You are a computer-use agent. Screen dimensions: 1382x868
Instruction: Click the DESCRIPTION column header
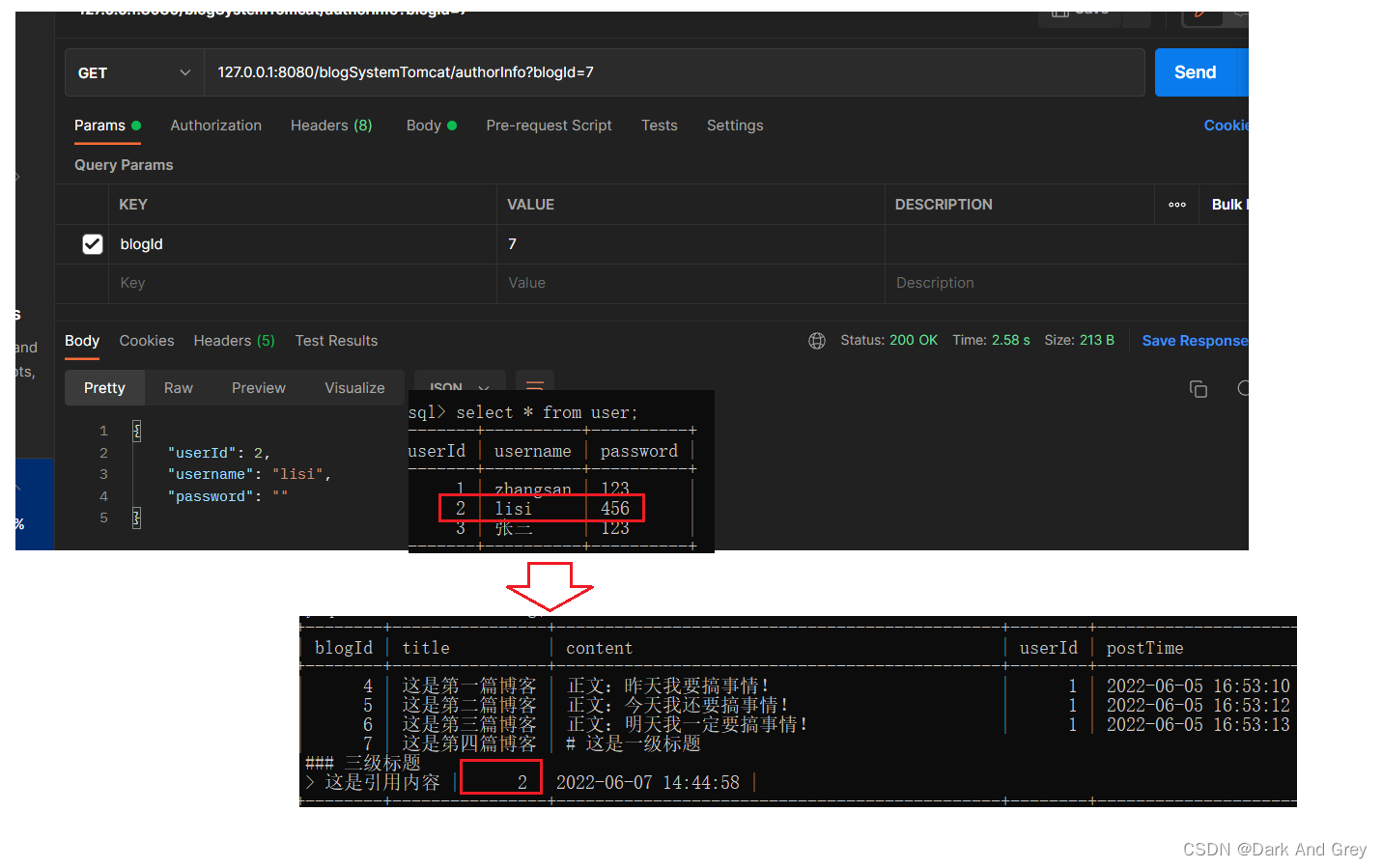(x=944, y=205)
